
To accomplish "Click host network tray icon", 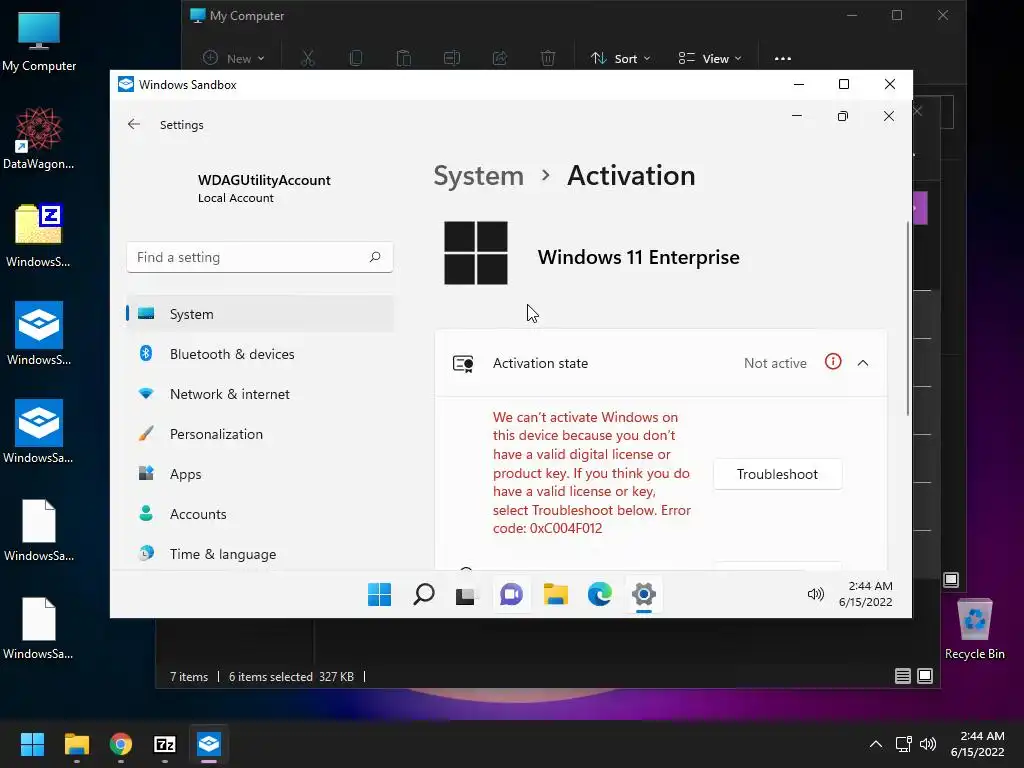I will (904, 744).
